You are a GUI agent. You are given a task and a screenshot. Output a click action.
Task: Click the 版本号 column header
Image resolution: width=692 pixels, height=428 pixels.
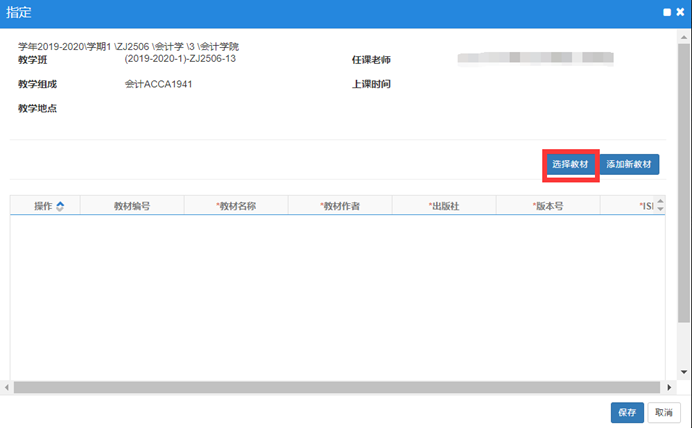[548, 206]
